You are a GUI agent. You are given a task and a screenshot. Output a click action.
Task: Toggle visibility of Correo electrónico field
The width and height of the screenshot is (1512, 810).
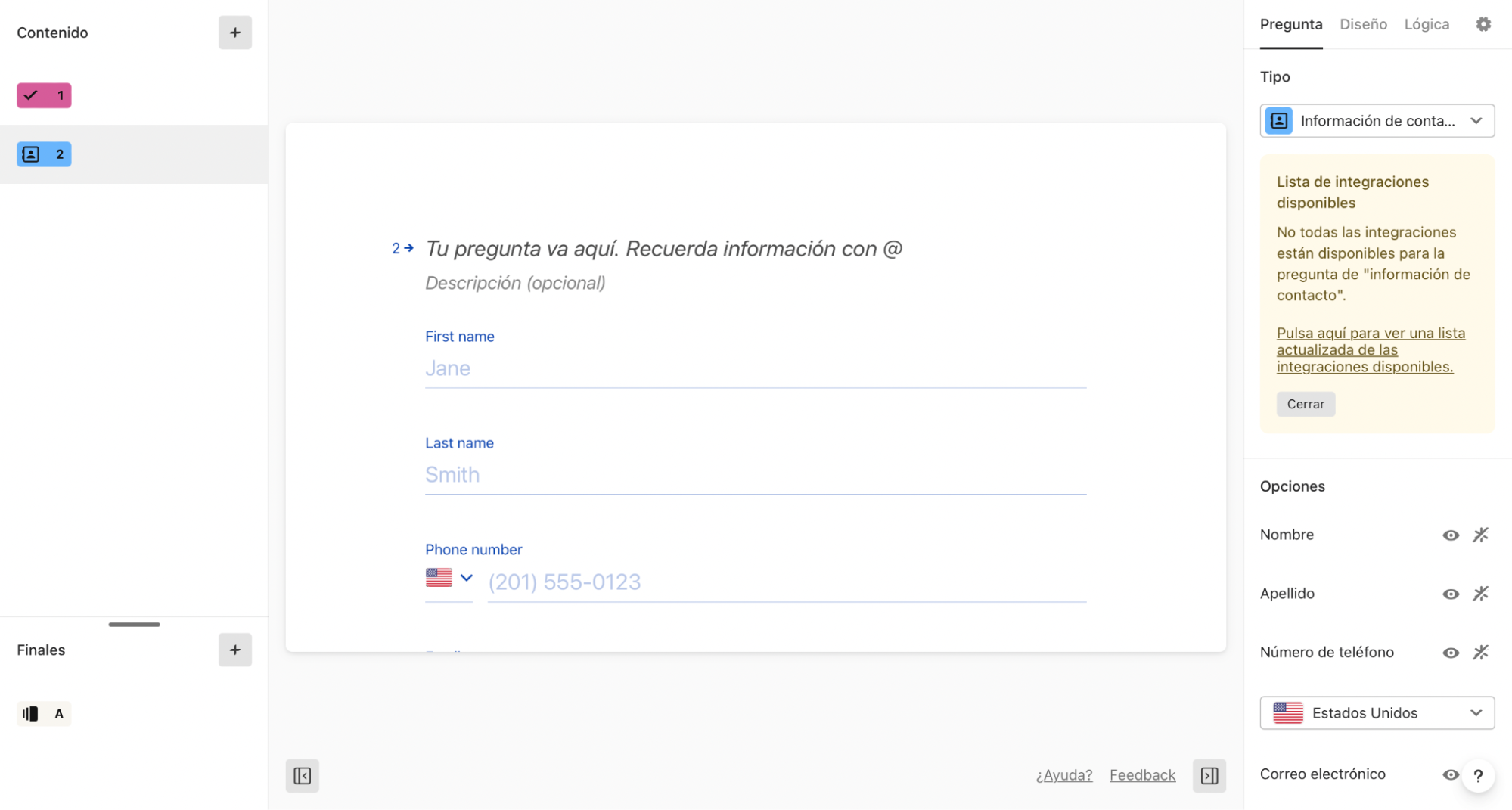1450,774
